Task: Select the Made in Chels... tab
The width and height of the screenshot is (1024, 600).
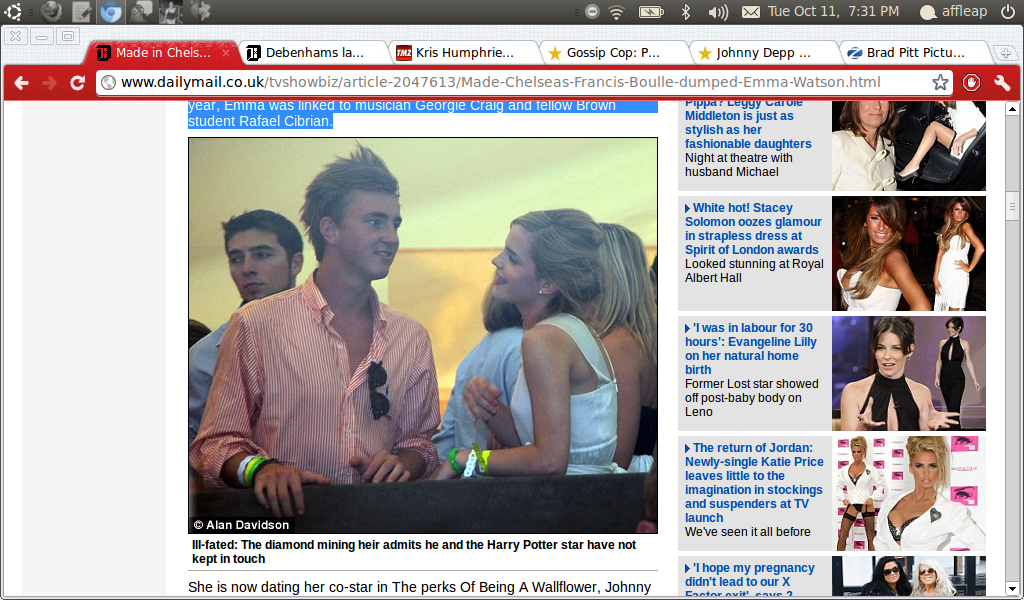Action: click(162, 52)
